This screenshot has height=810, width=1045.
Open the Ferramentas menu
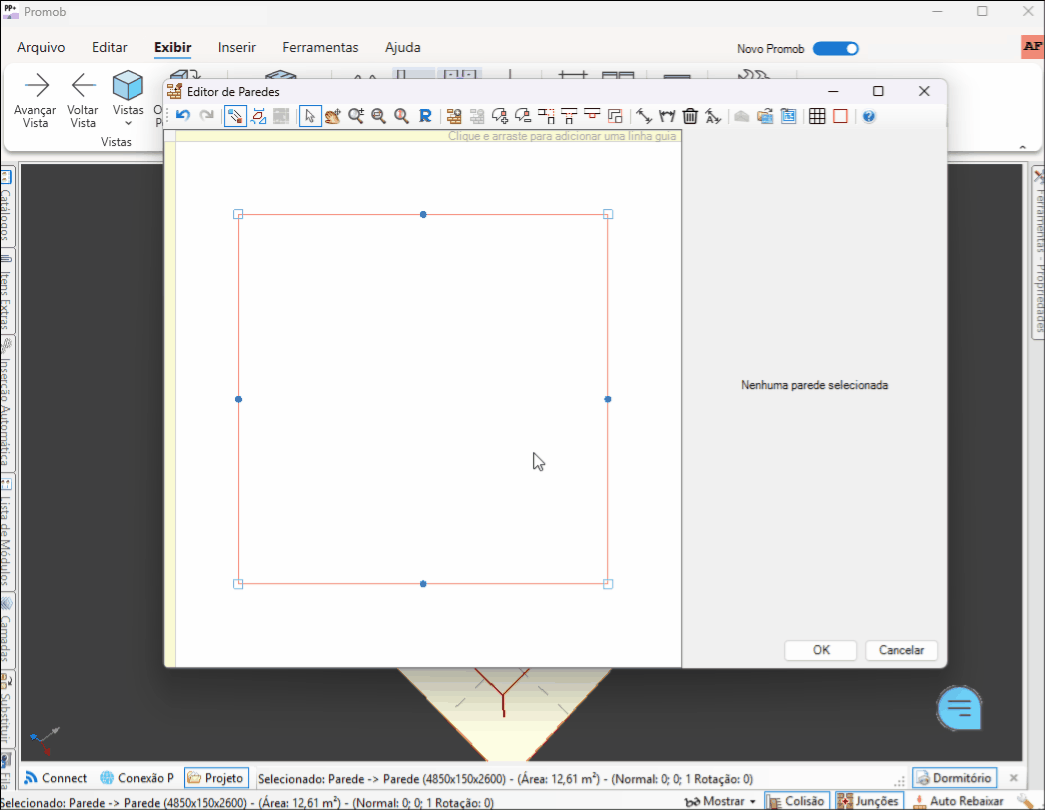pos(320,47)
